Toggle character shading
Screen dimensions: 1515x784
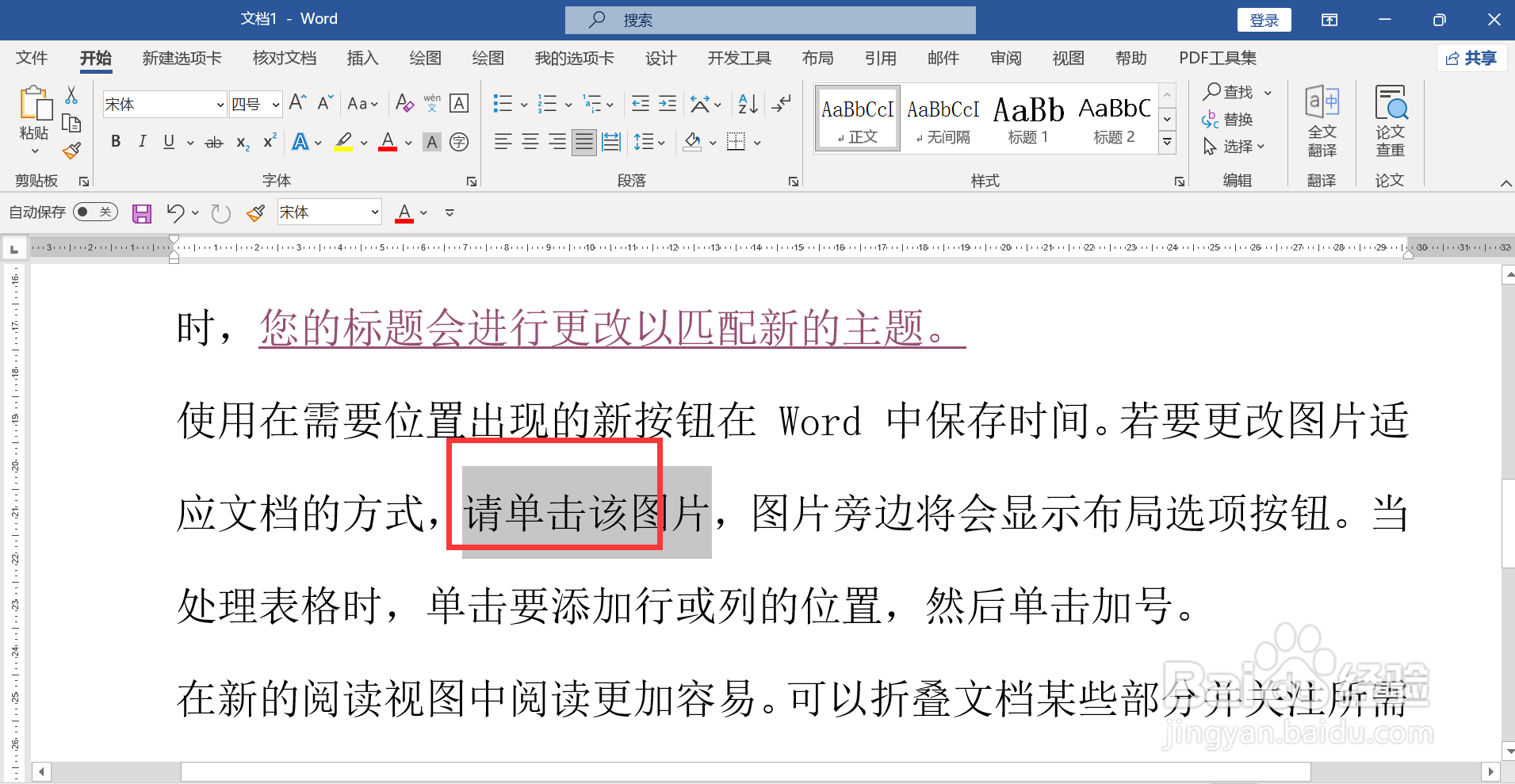pos(432,142)
